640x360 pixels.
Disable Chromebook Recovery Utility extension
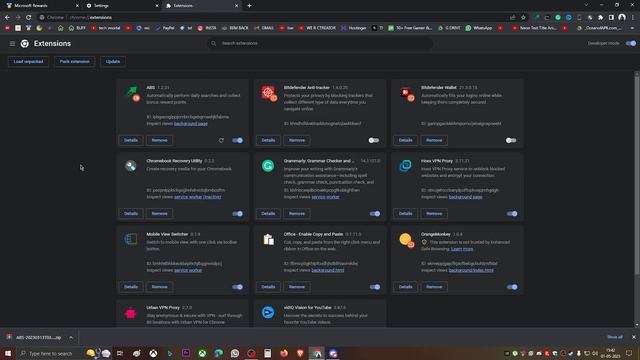click(238, 214)
